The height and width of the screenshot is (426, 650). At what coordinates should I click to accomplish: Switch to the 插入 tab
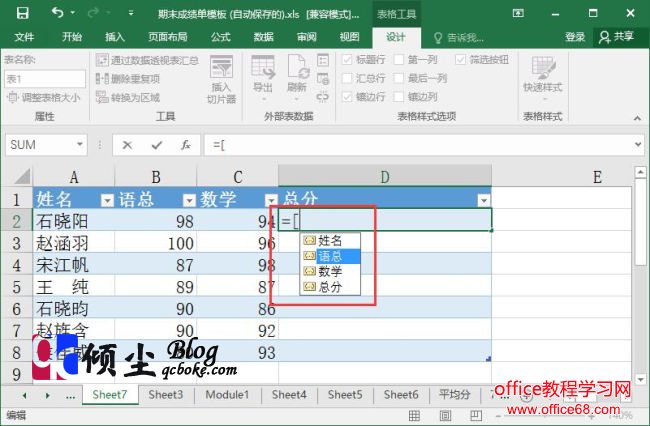coord(115,37)
